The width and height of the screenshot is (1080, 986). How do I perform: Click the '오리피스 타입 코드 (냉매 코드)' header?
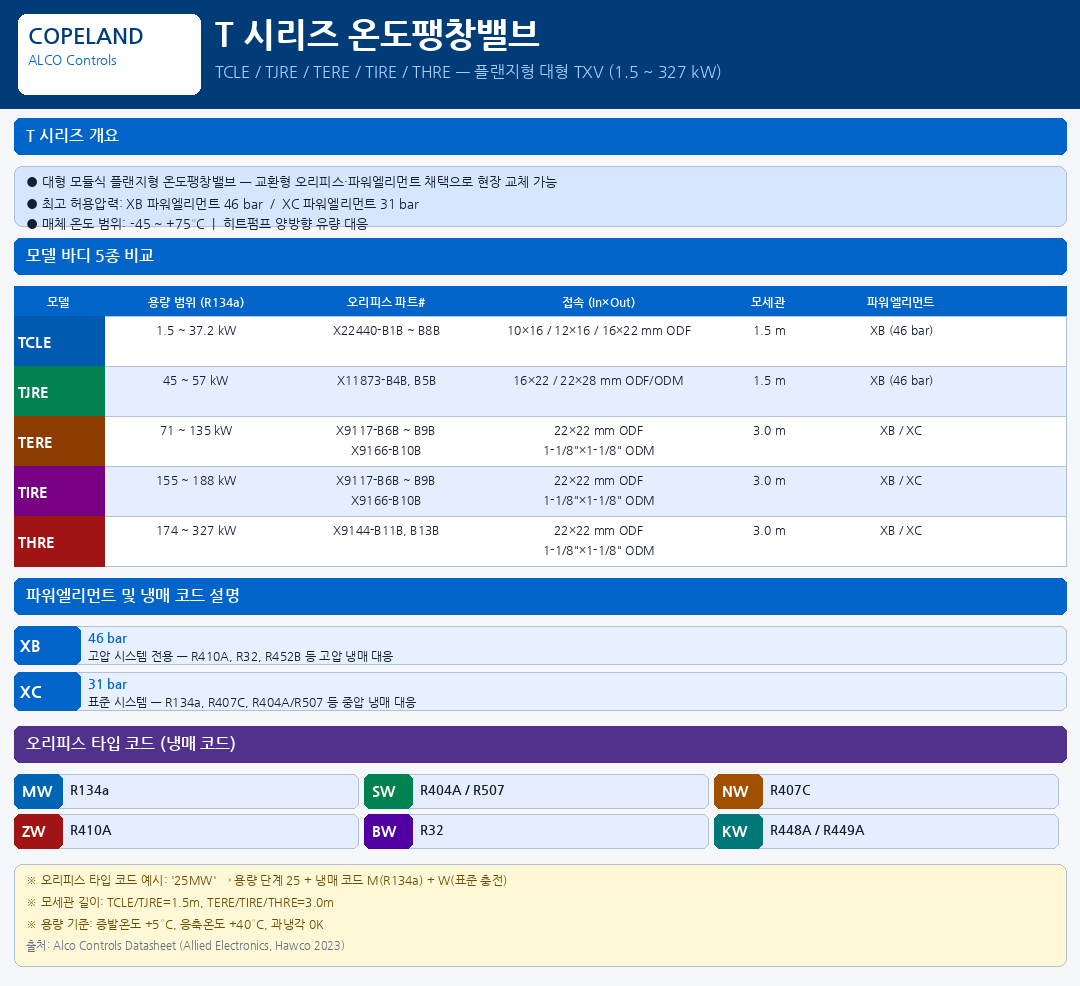point(540,744)
